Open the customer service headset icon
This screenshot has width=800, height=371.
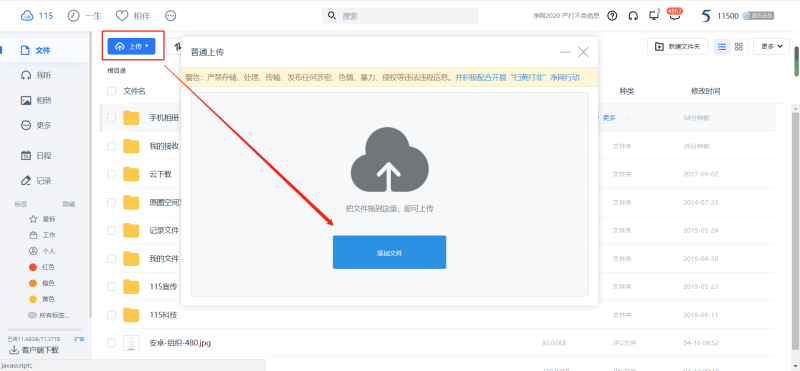(x=633, y=16)
